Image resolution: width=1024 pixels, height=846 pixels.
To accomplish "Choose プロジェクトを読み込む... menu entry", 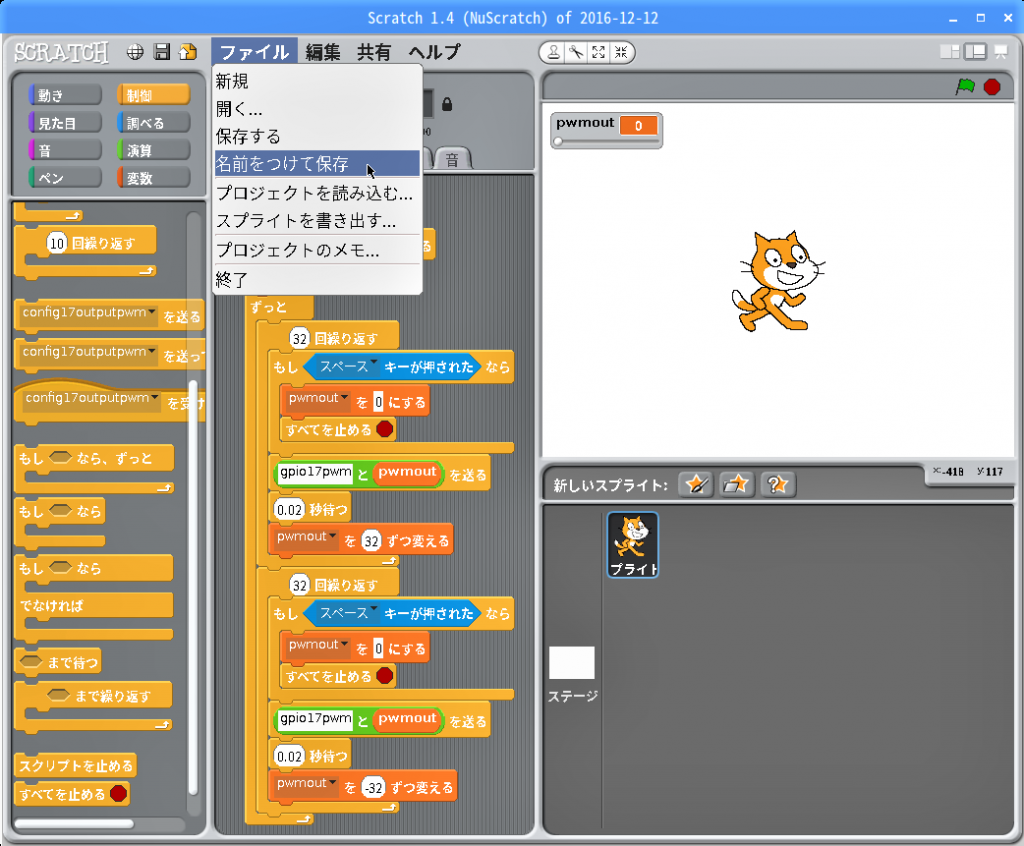I will click(x=317, y=193).
